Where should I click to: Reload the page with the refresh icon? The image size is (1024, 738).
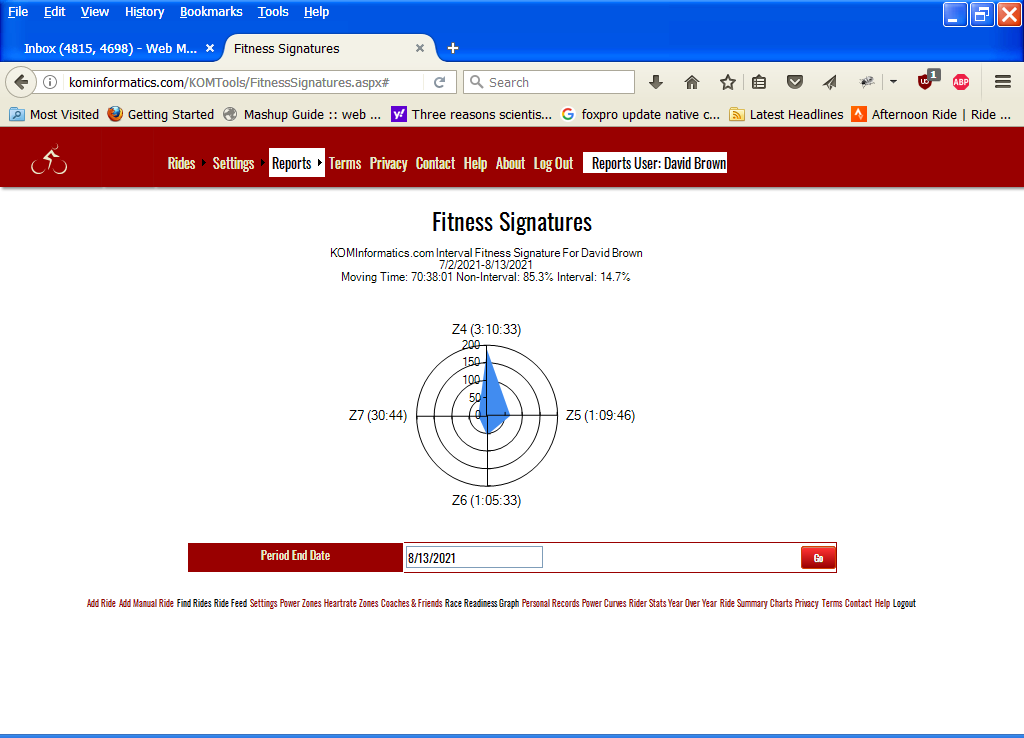(439, 82)
